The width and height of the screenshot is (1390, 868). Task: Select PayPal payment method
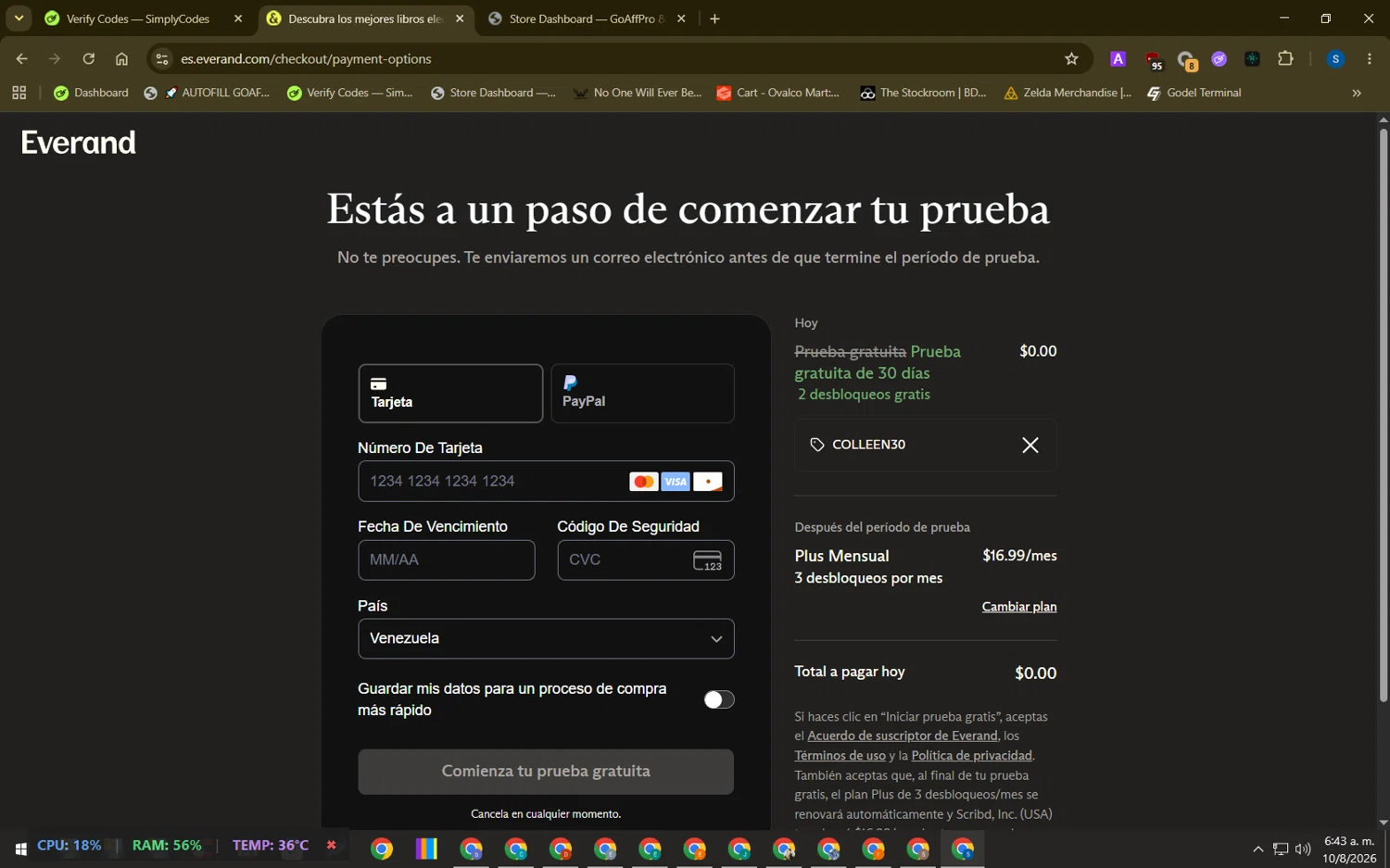click(x=642, y=394)
